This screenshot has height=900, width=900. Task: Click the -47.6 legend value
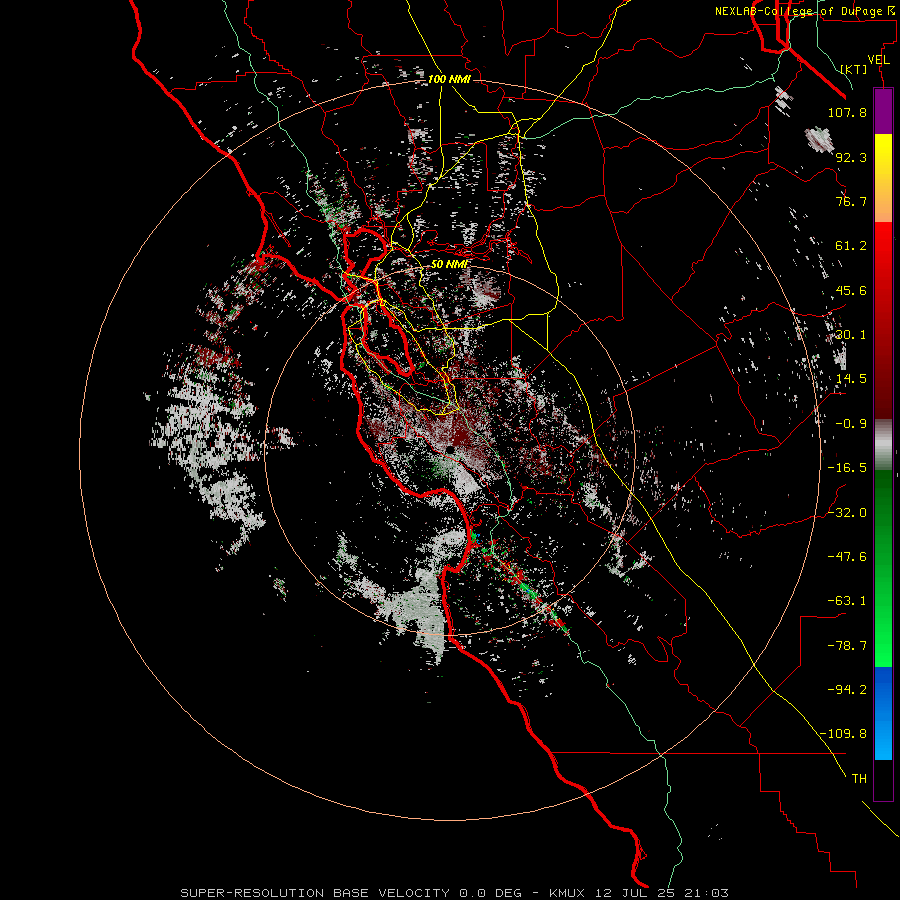point(847,557)
